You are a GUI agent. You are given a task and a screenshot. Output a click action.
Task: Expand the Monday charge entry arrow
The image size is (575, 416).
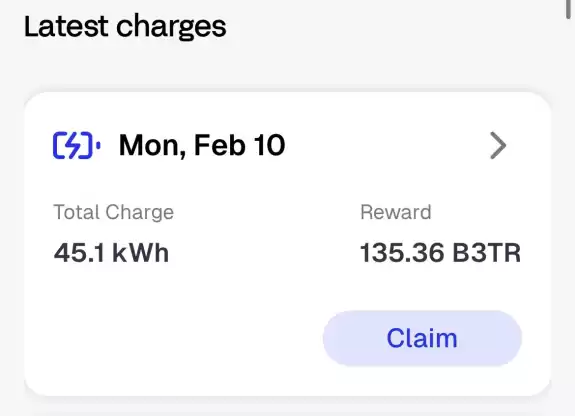498,146
